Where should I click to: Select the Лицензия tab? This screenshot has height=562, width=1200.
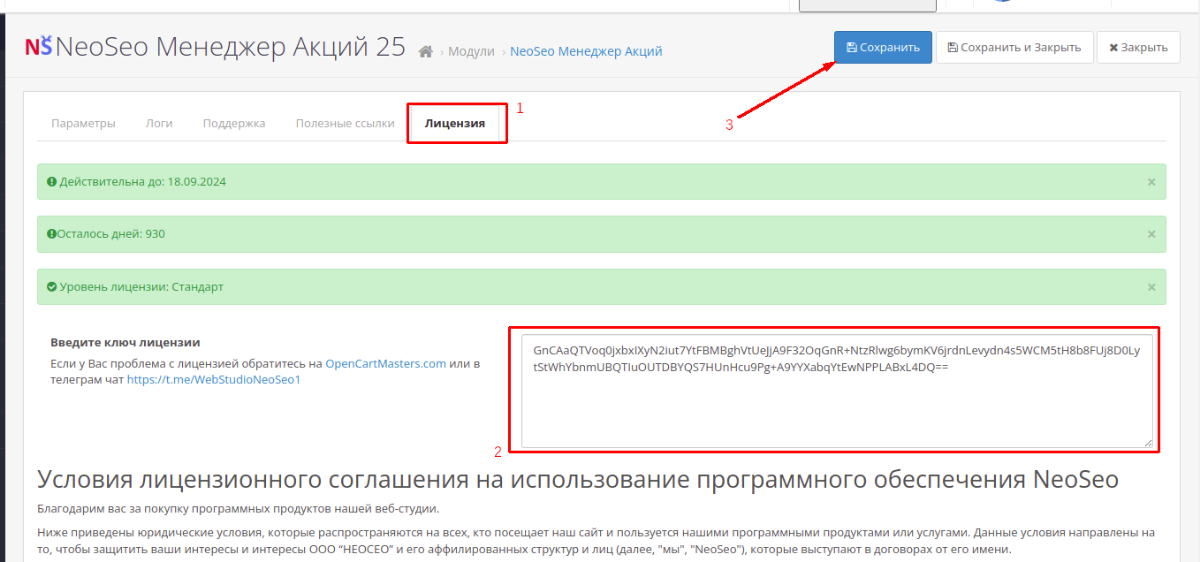tap(455, 123)
